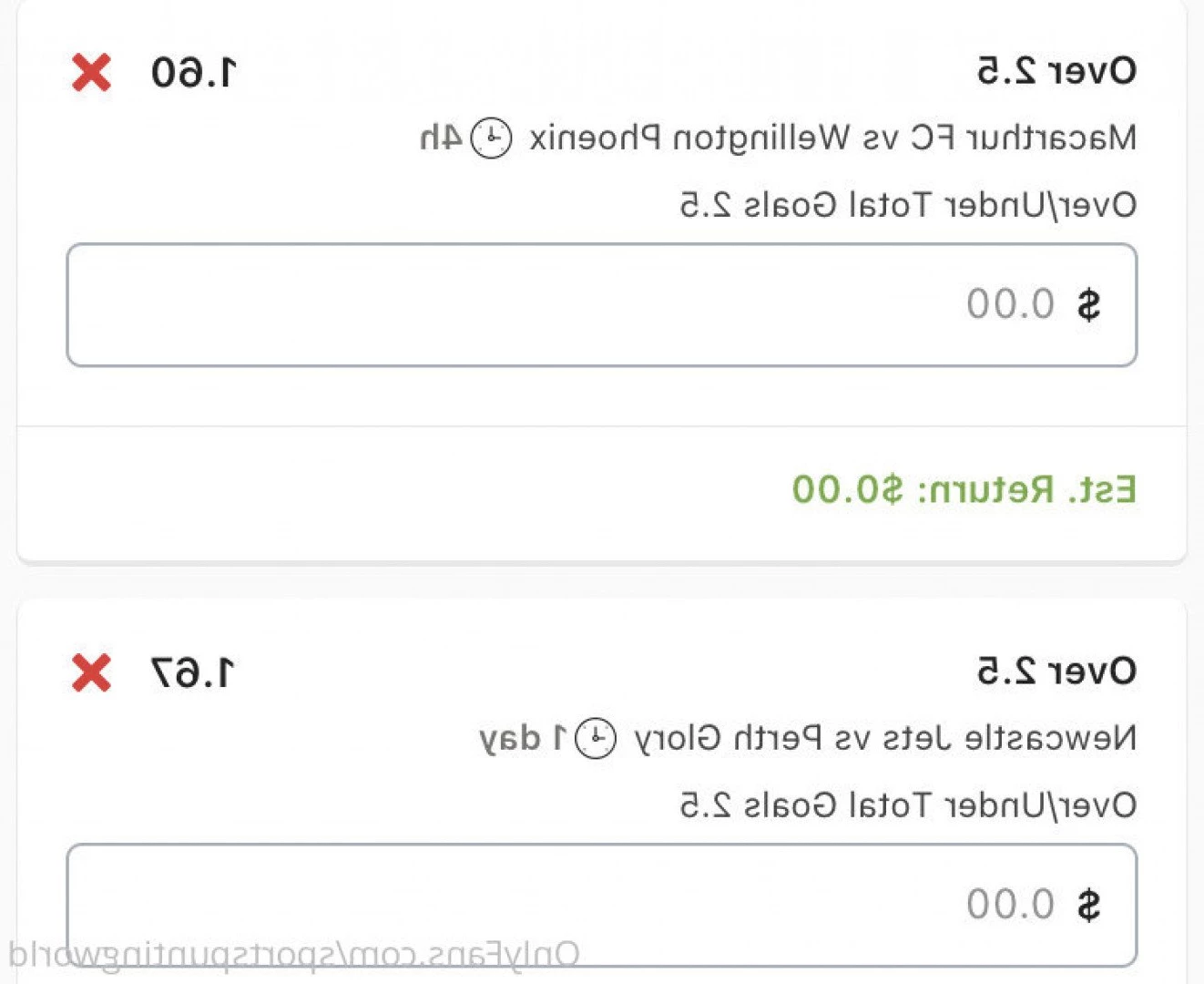1204x984 pixels.
Task: Click the clock icon beside 4h
Action: point(491,138)
